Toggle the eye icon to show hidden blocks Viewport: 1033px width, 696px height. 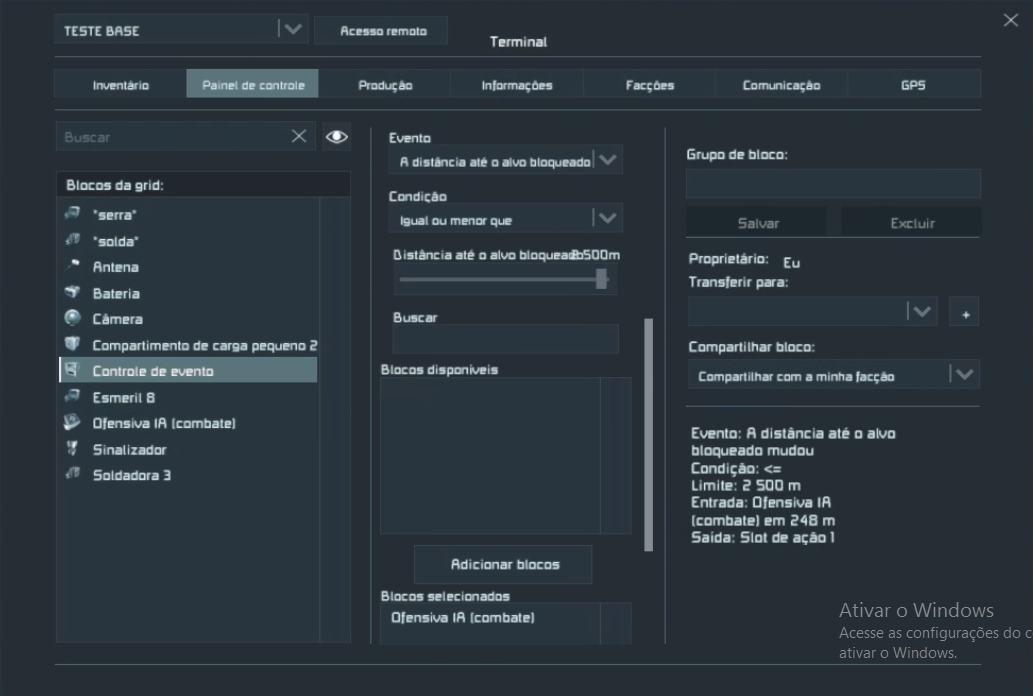pos(337,137)
